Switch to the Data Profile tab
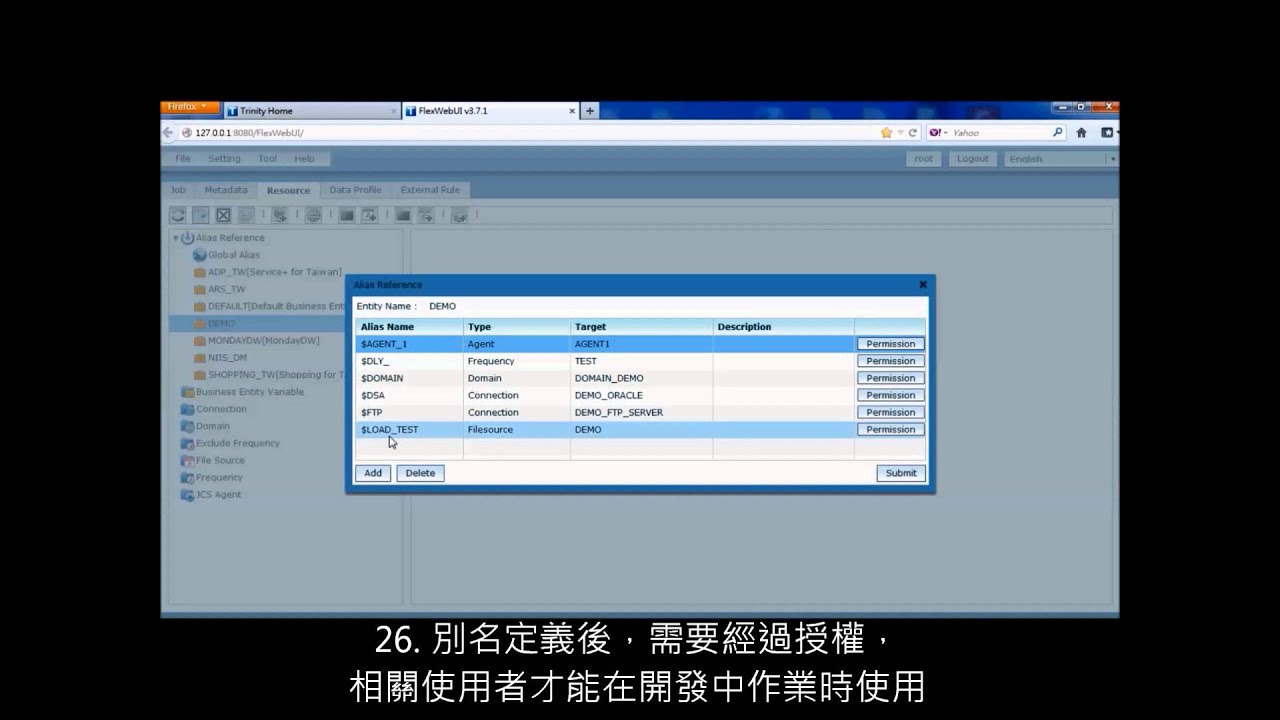This screenshot has height=720, width=1280. (x=355, y=190)
